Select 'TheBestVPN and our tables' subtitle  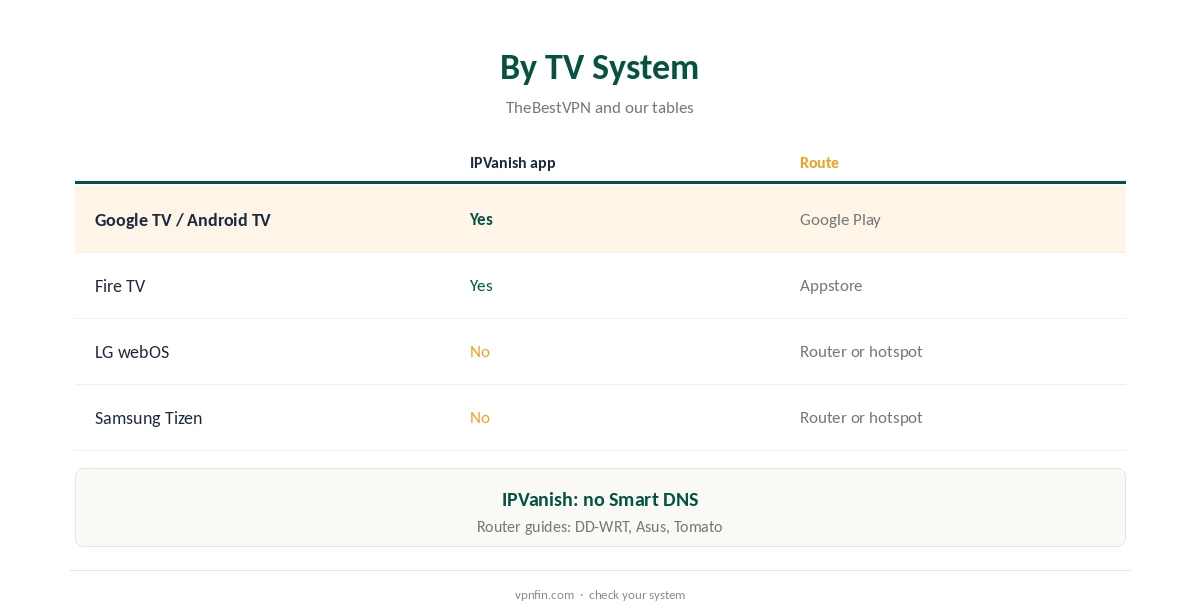tap(599, 107)
